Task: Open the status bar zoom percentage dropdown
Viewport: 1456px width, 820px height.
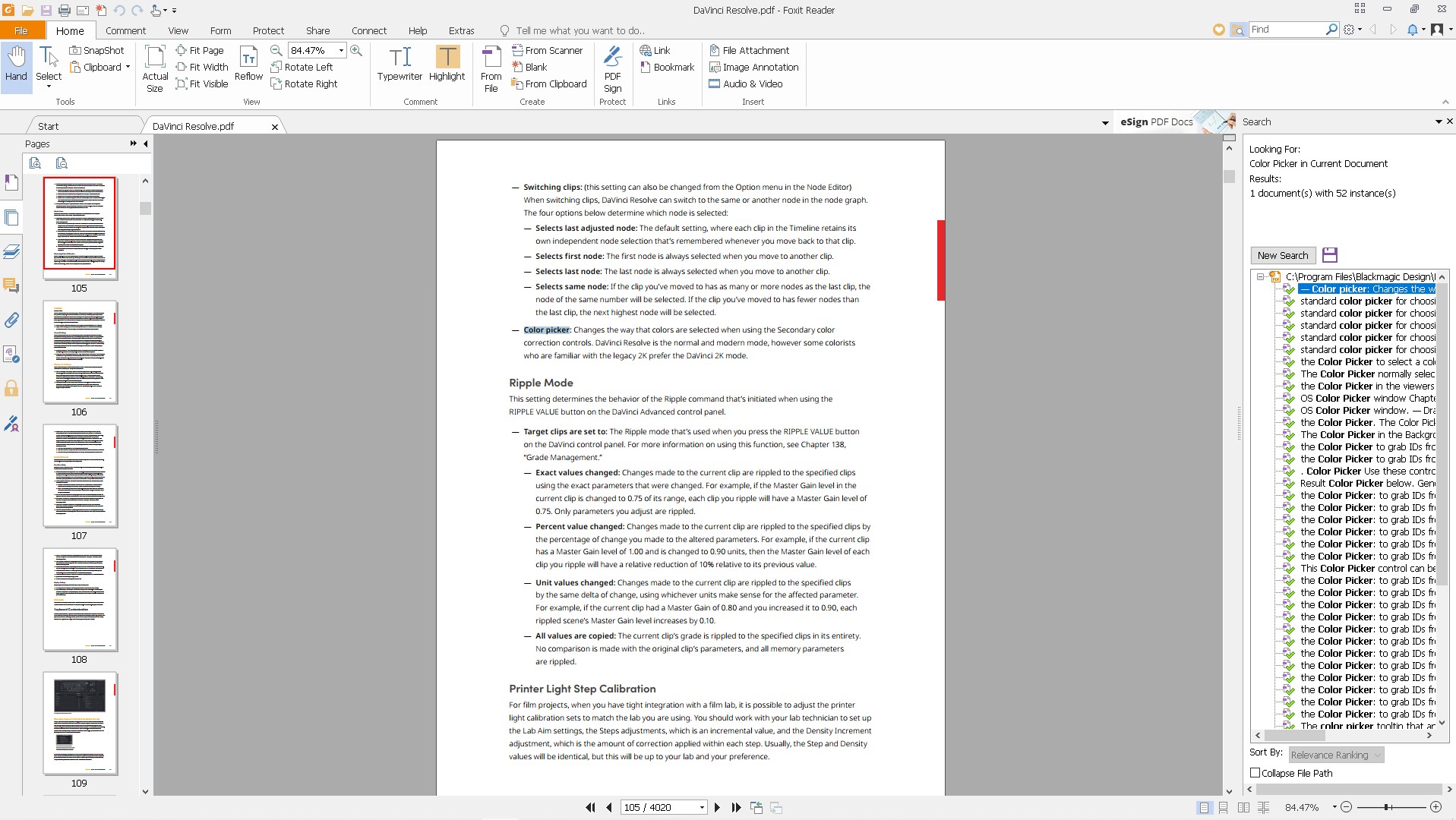Action: [x=1334, y=808]
